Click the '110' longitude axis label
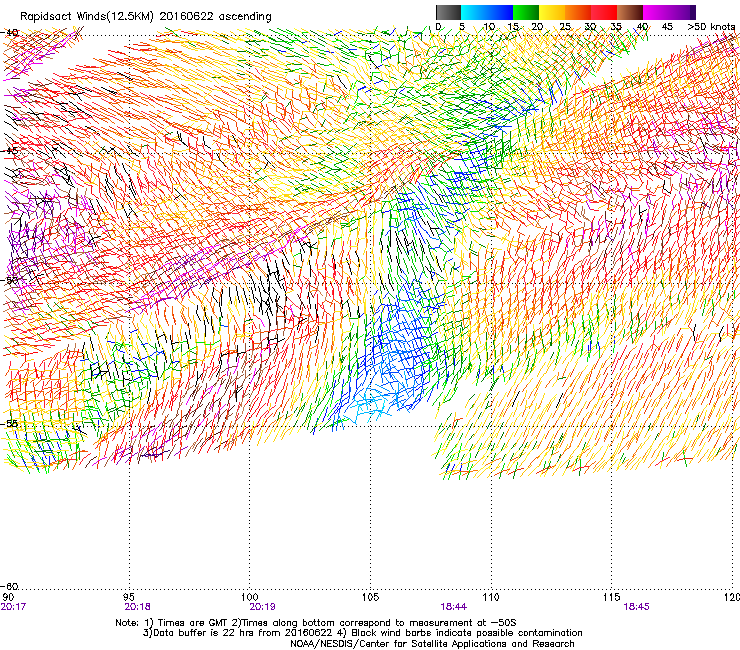 coord(491,597)
